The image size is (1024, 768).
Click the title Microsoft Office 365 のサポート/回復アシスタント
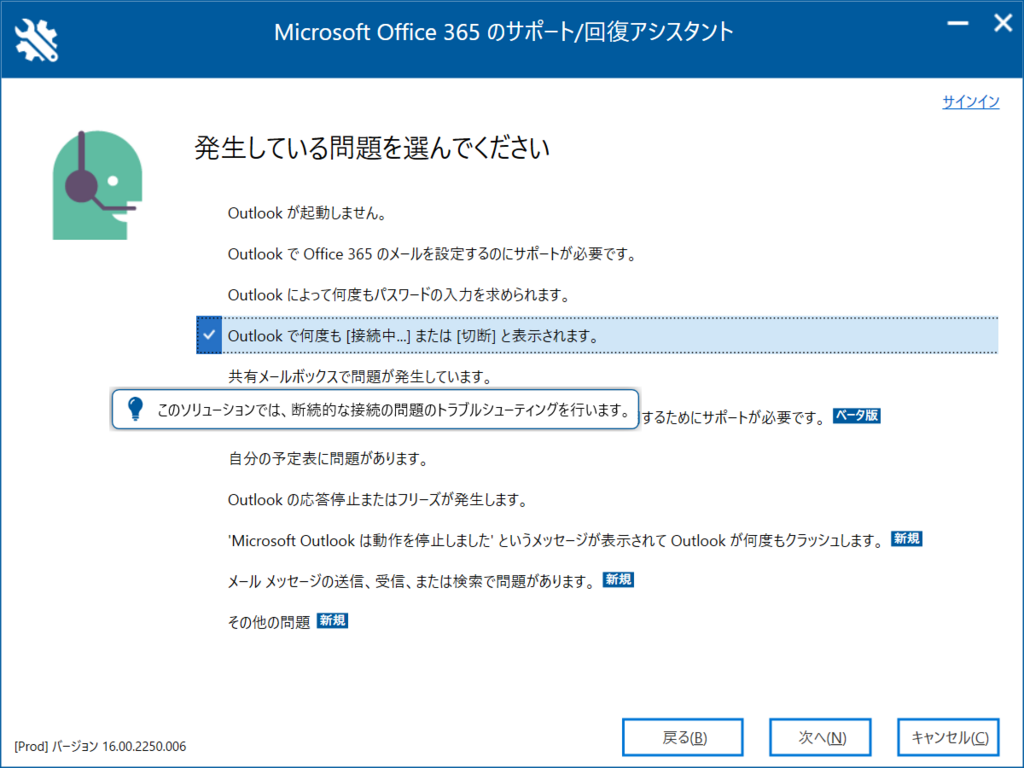[504, 32]
